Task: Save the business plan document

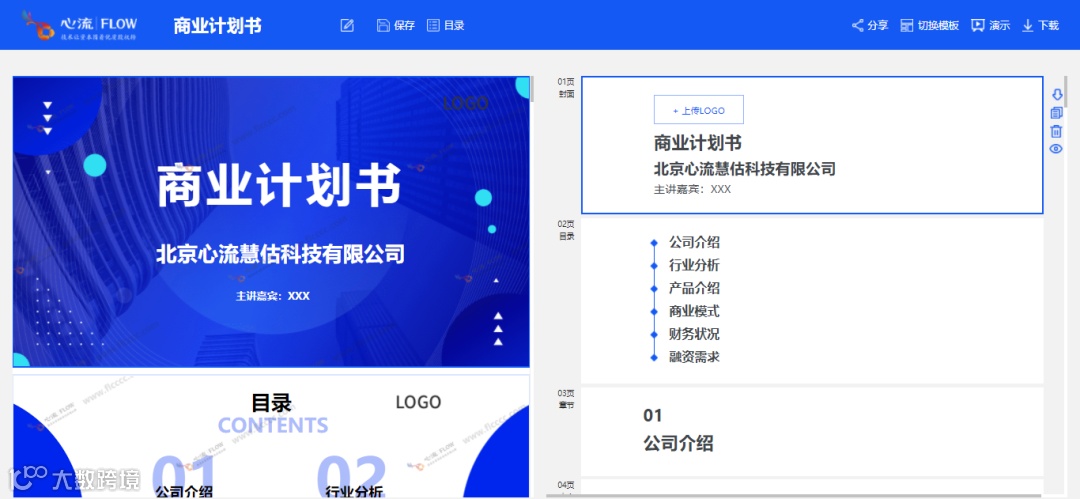Action: pos(396,26)
